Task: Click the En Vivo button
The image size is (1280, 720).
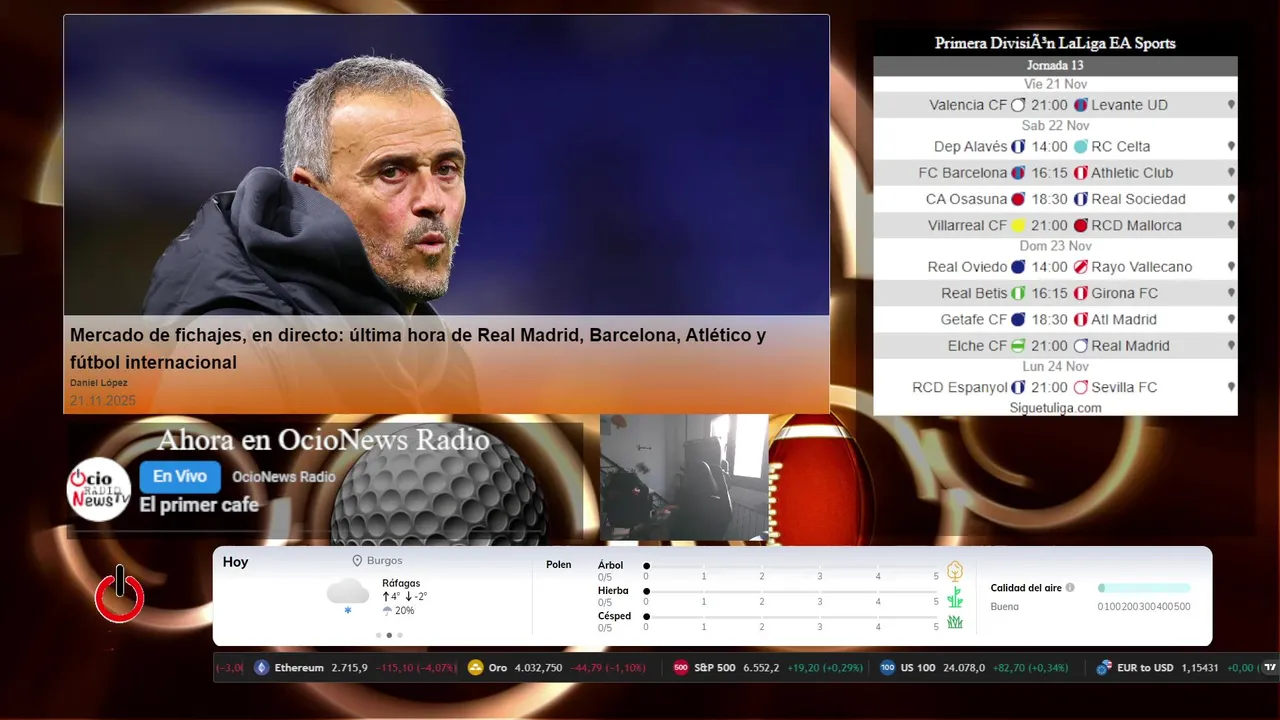Action: [180, 477]
